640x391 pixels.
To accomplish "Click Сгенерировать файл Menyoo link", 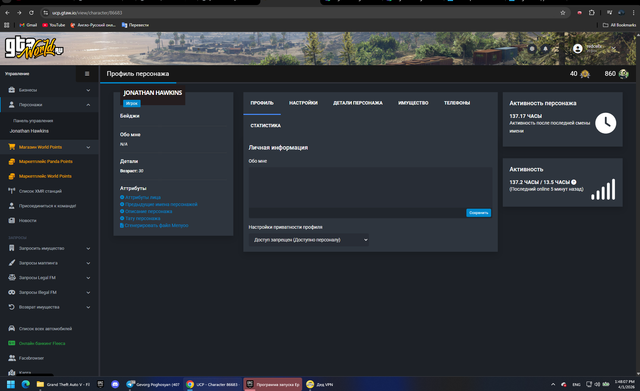I will click(x=156, y=225).
